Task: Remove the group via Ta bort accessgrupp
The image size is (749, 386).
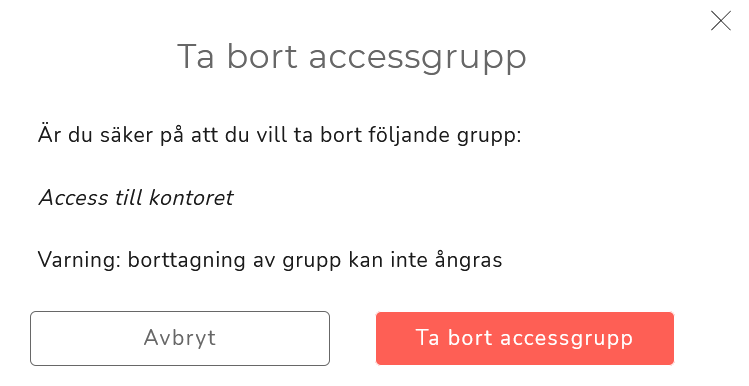Action: (524, 338)
